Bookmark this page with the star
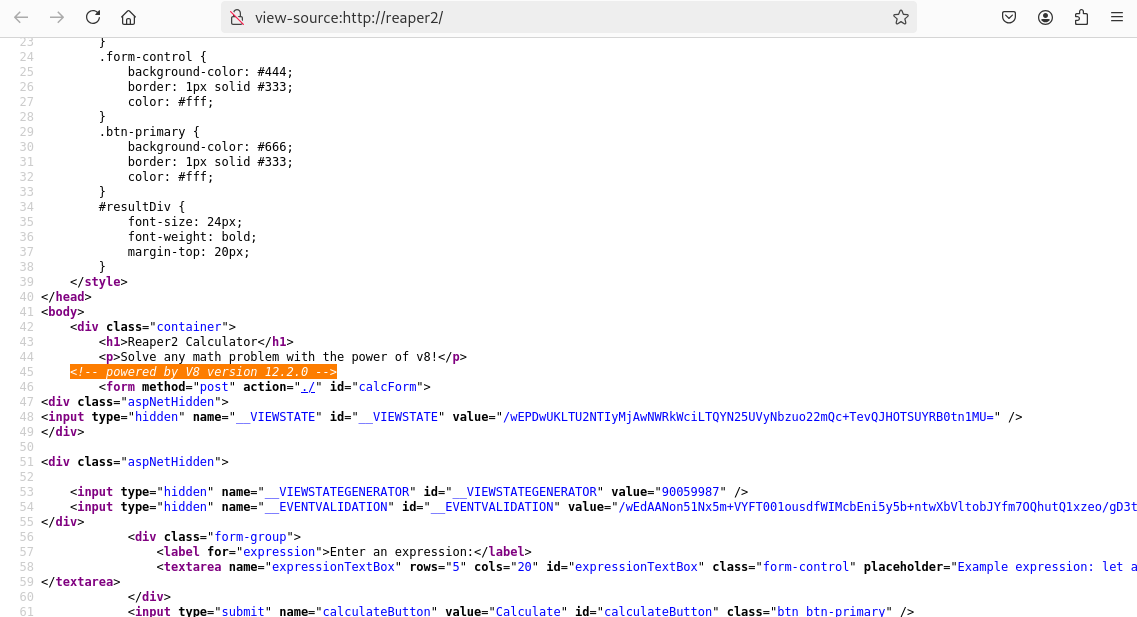 [x=901, y=17]
